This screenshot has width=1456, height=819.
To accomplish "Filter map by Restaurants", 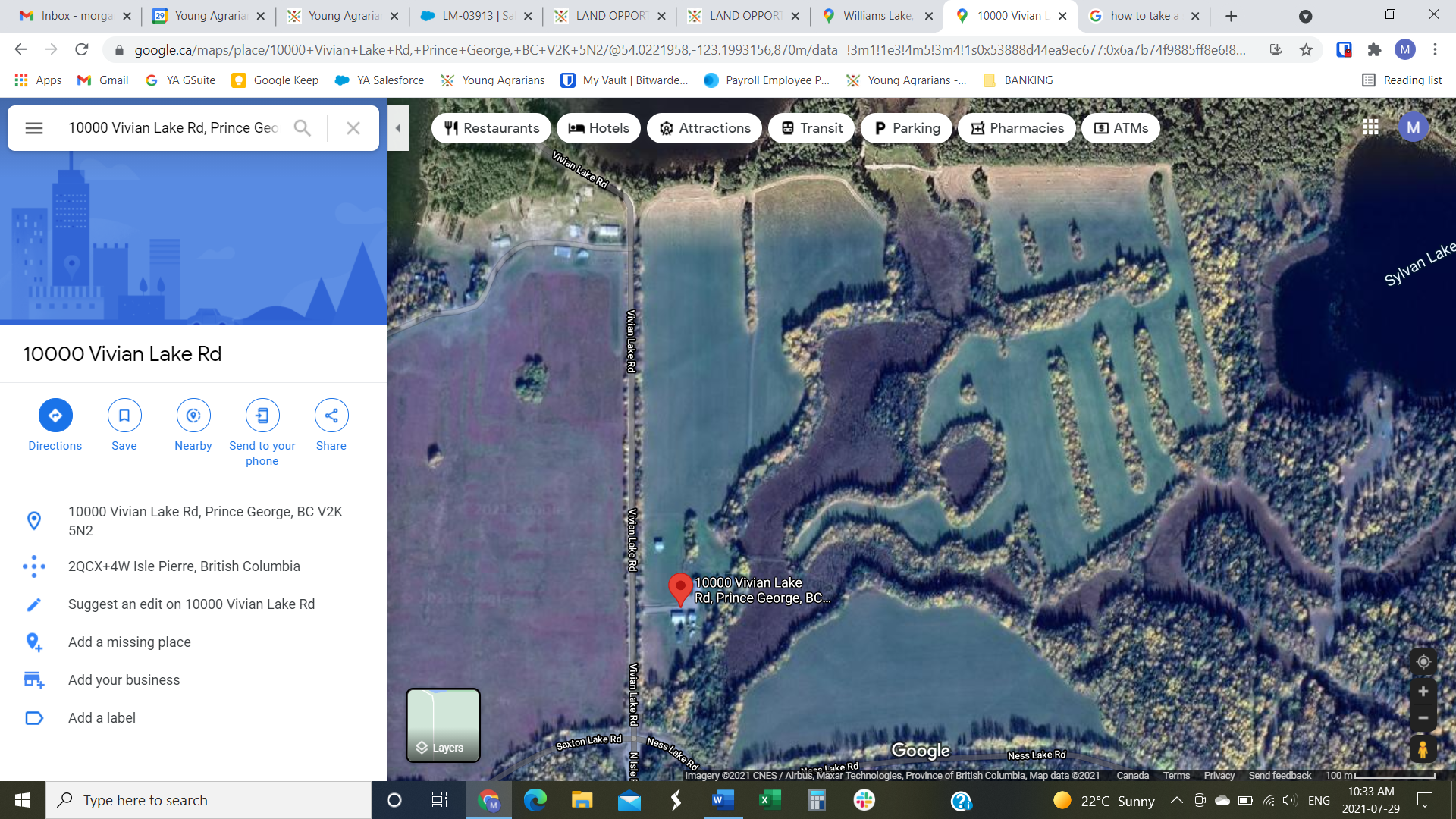I will point(491,128).
